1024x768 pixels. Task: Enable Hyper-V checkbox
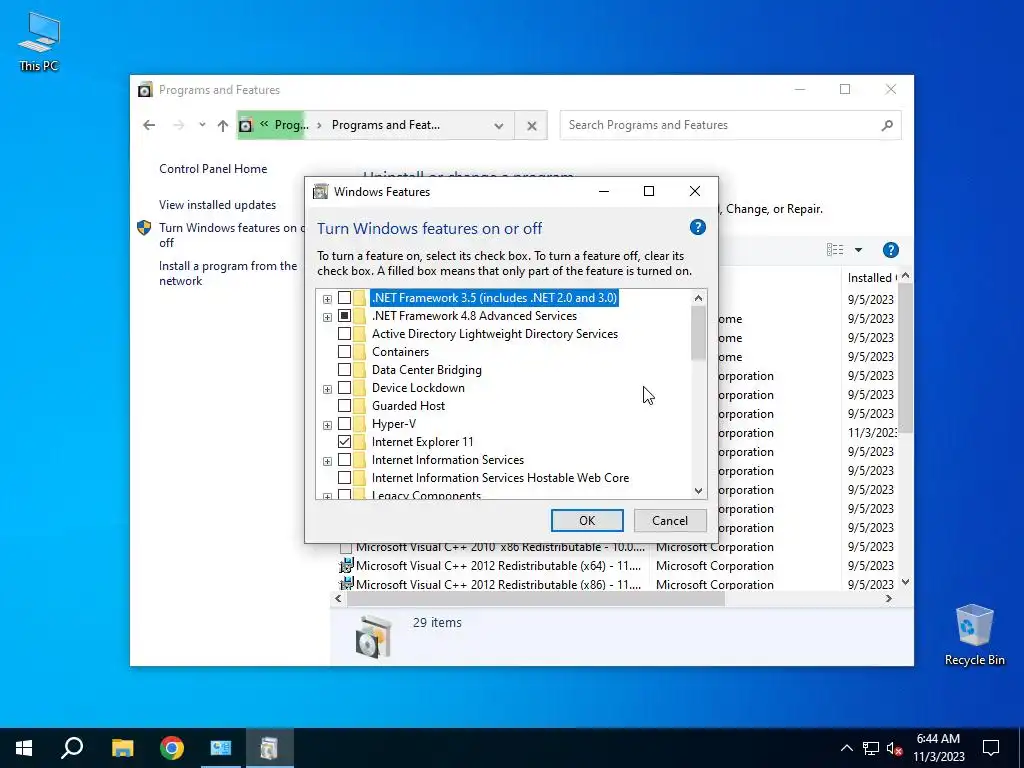[x=344, y=424]
